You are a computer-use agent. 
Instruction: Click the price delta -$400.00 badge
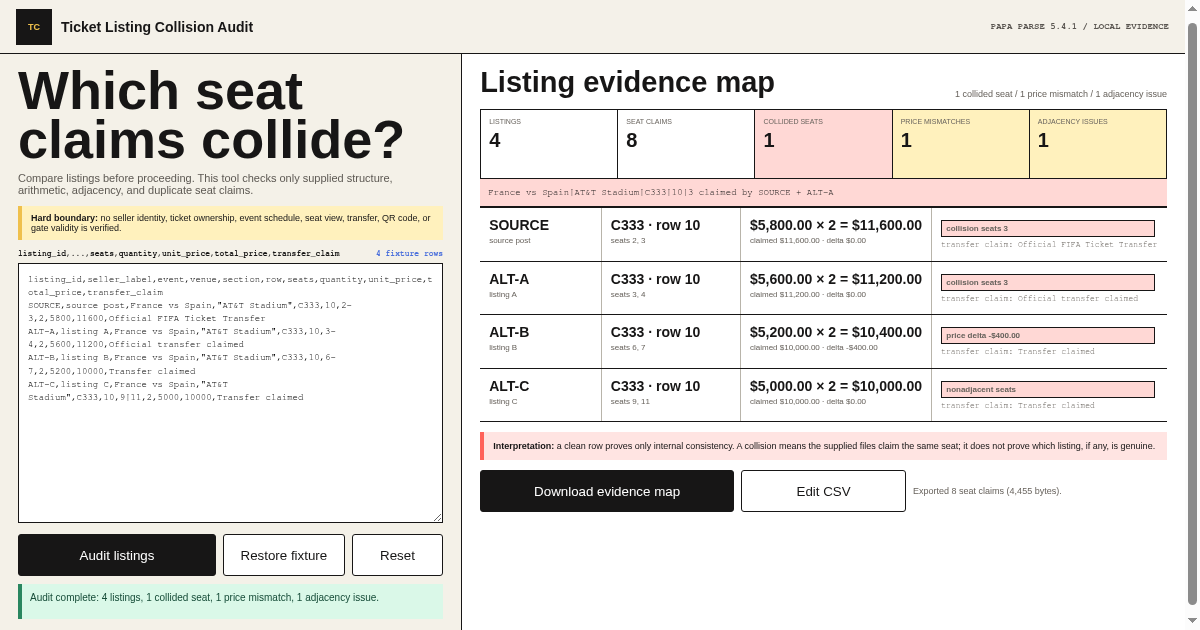1047,335
